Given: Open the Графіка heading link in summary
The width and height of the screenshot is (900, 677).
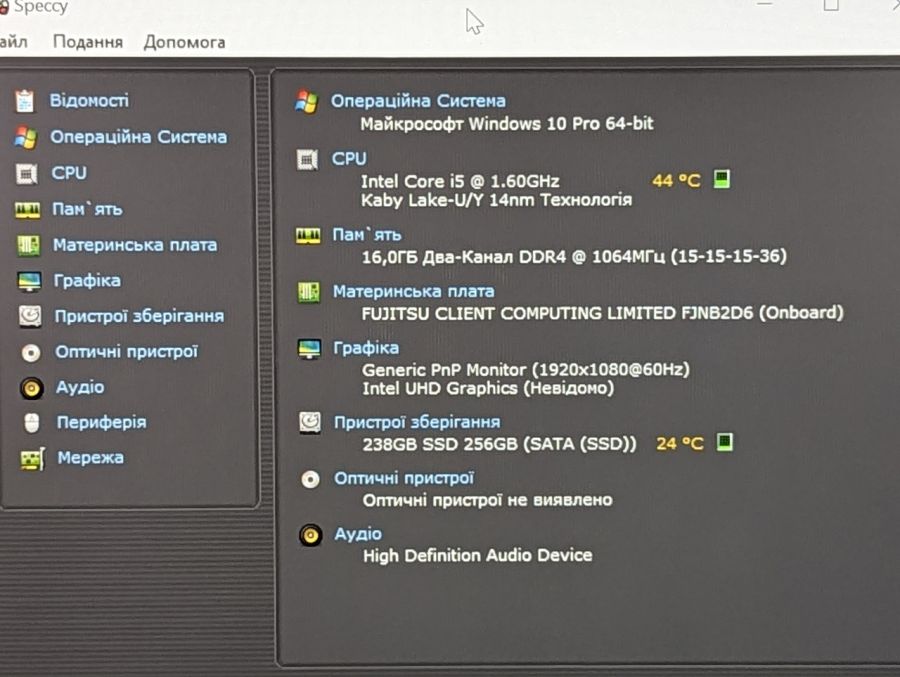Looking at the screenshot, I should (366, 348).
